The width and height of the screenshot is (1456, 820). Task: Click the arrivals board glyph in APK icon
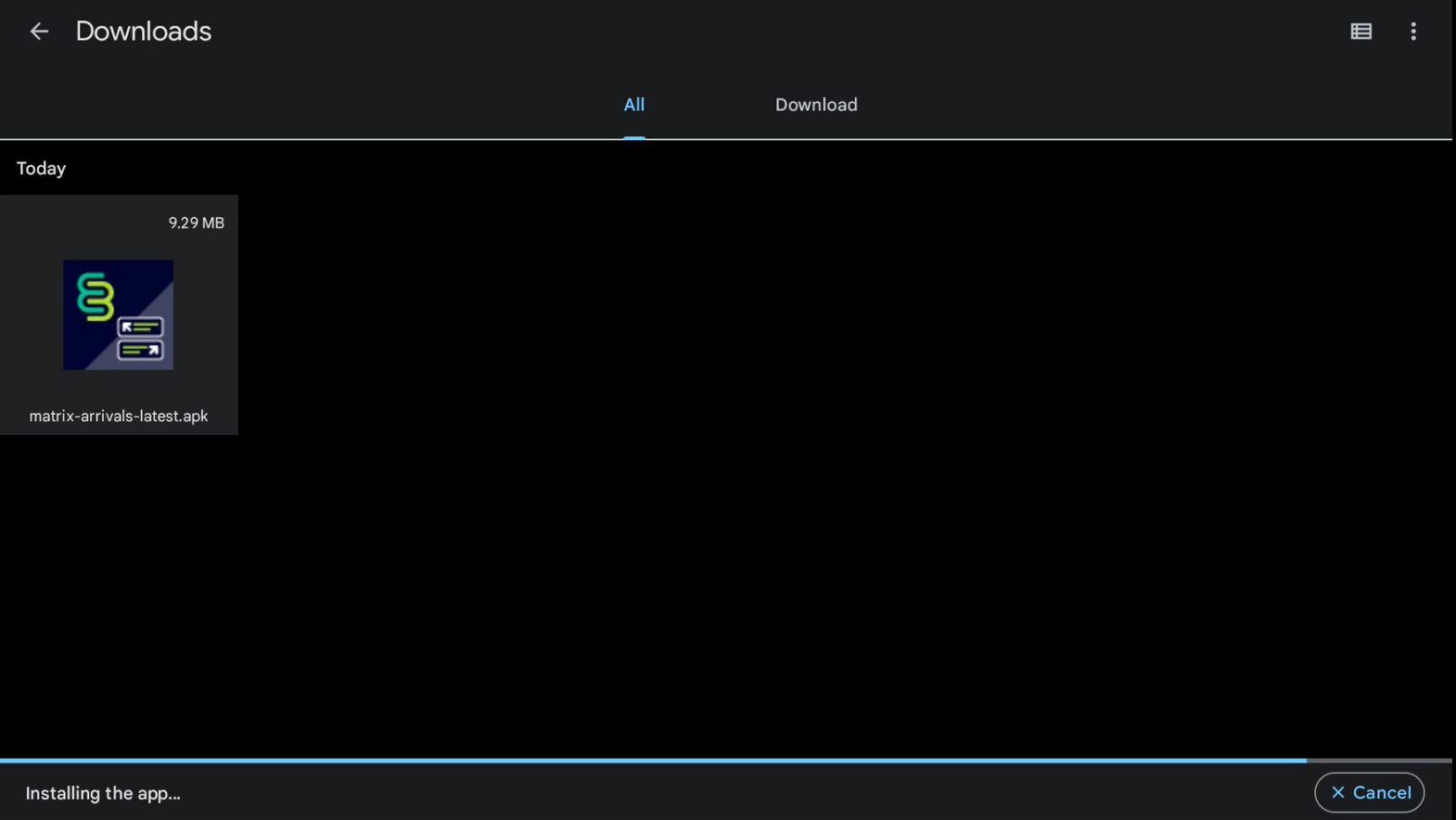pyautogui.click(x=141, y=339)
